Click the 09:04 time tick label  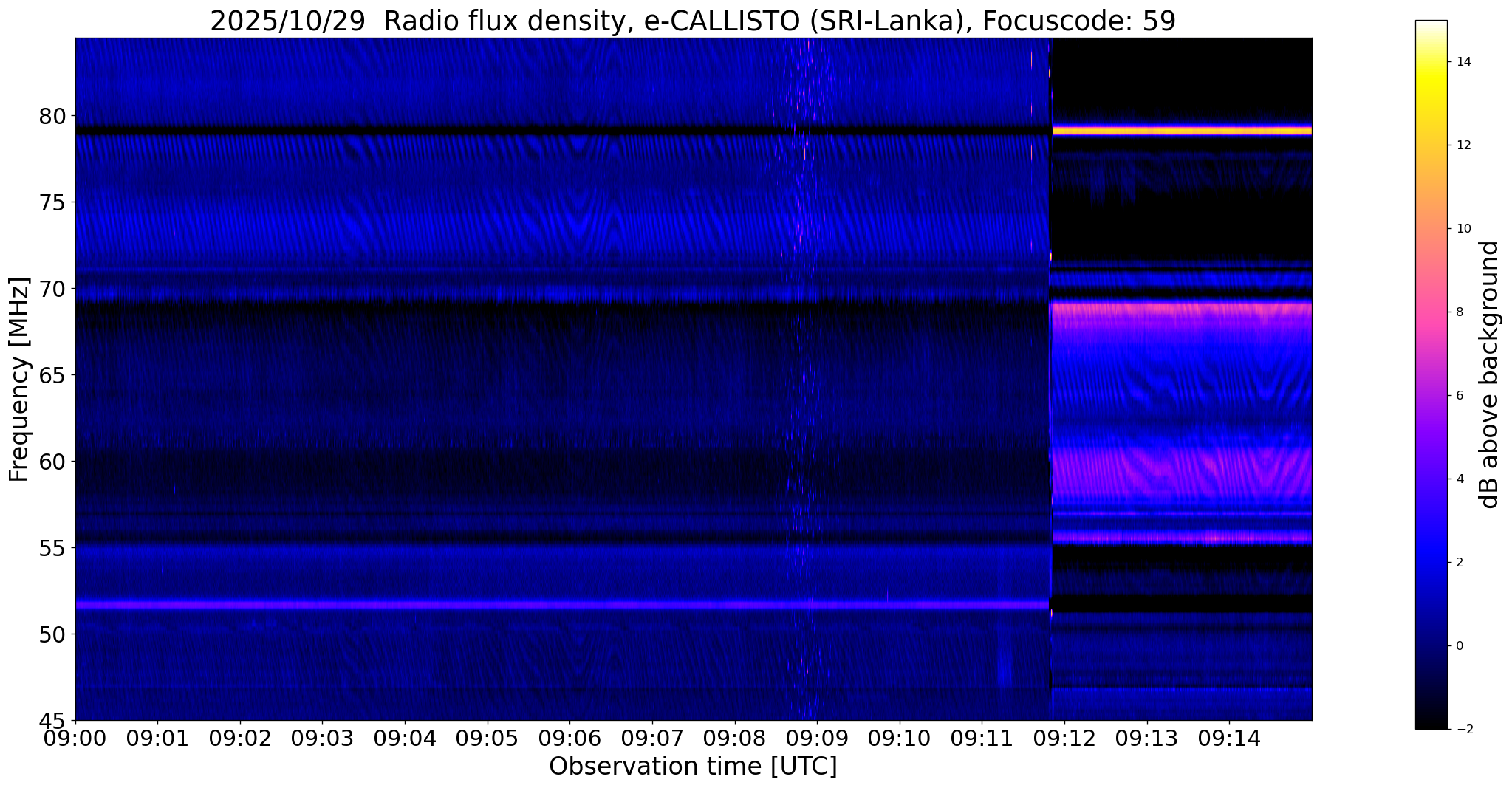[x=405, y=738]
